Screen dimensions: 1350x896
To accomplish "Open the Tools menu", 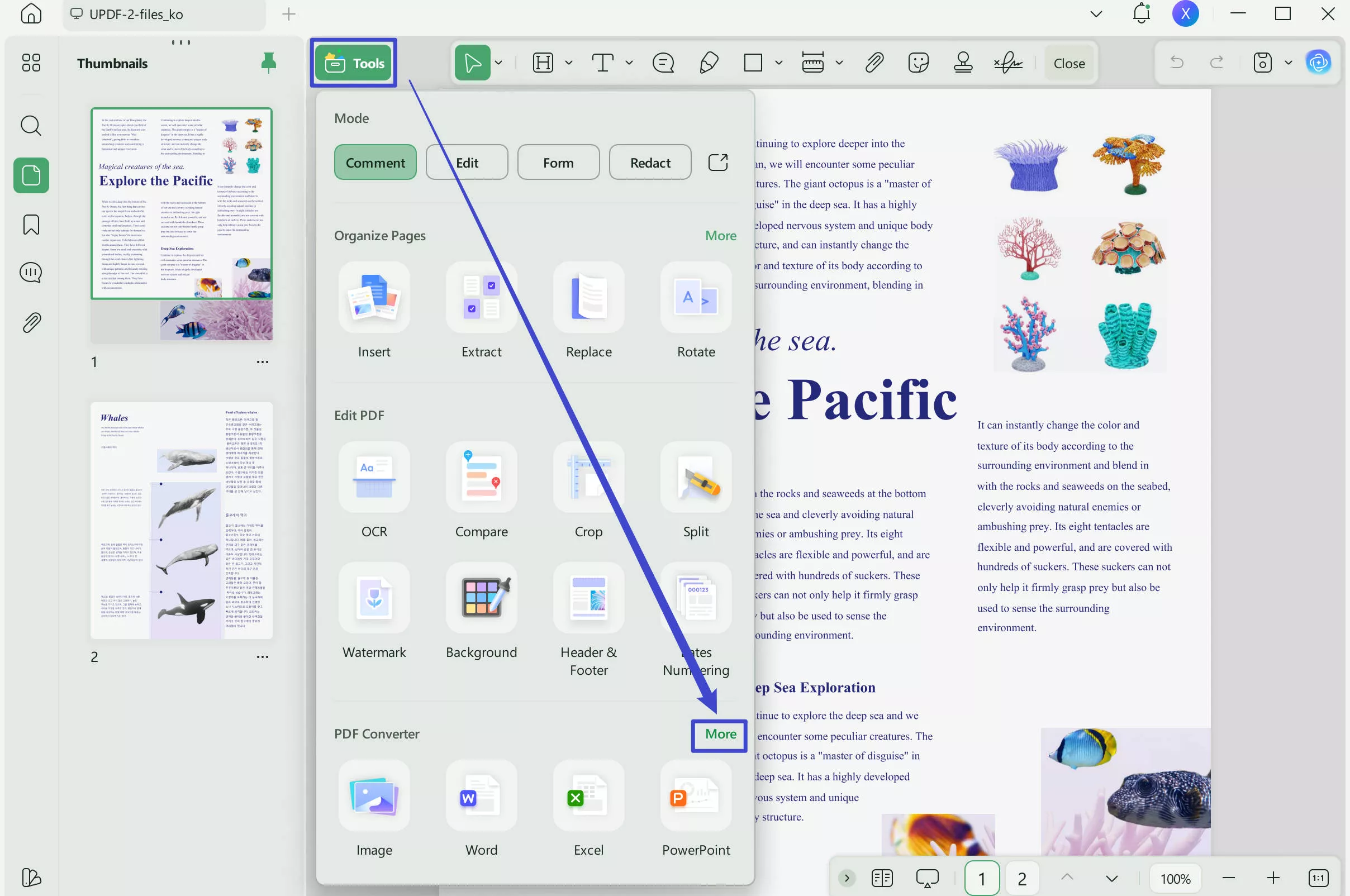I will click(353, 63).
